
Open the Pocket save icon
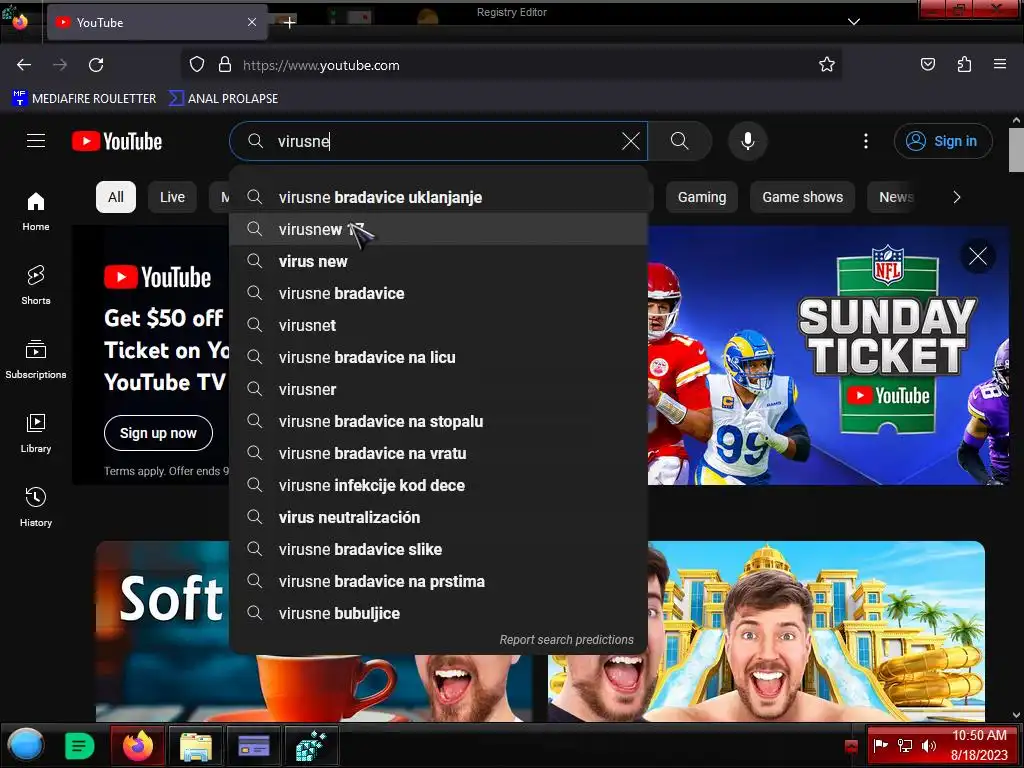[927, 65]
